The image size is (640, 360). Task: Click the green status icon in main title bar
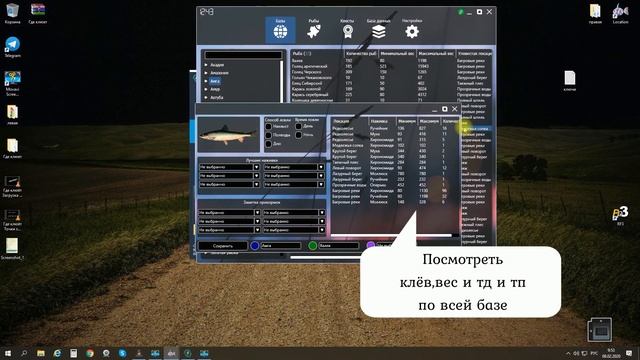[460, 12]
